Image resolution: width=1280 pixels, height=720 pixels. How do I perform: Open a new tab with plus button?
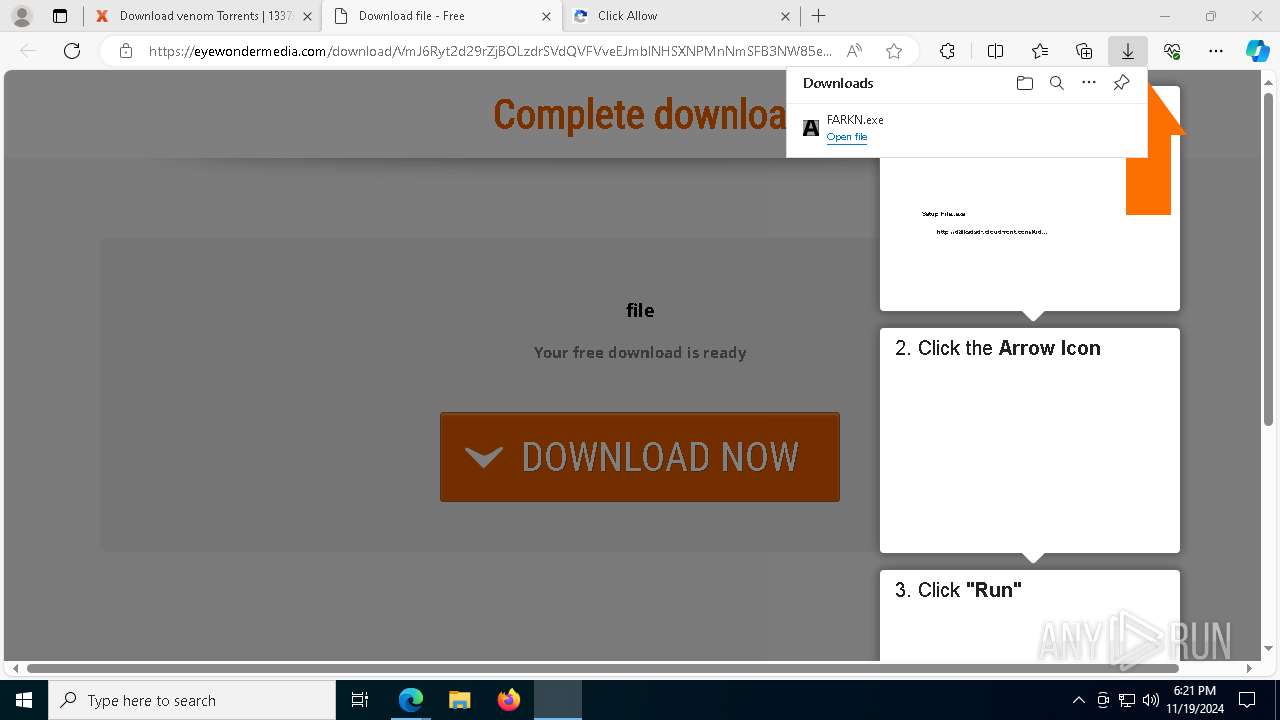[818, 16]
